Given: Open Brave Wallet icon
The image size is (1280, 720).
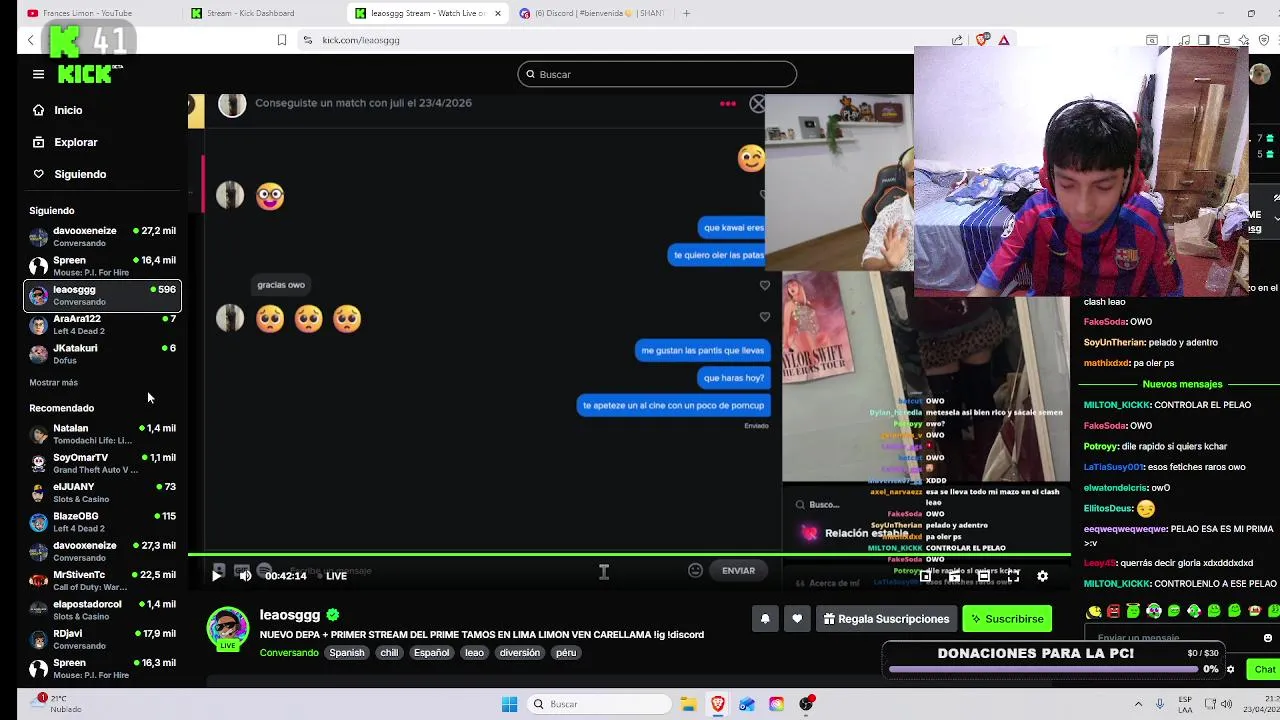Looking at the screenshot, I should pos(1224,40).
